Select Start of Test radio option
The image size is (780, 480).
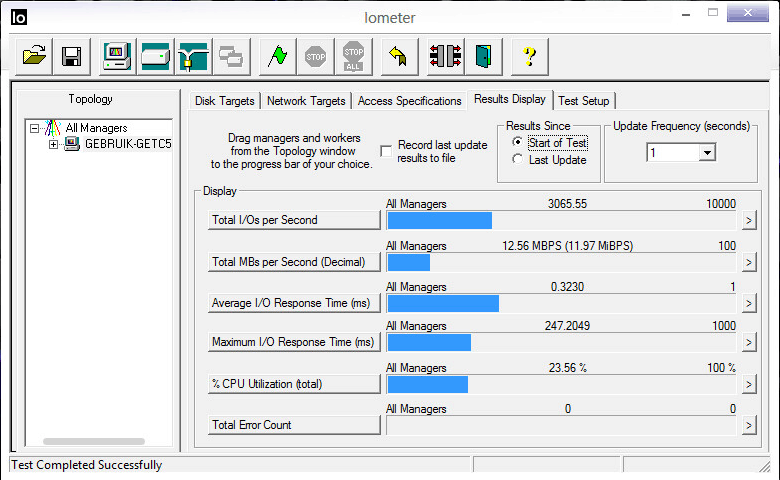point(517,142)
